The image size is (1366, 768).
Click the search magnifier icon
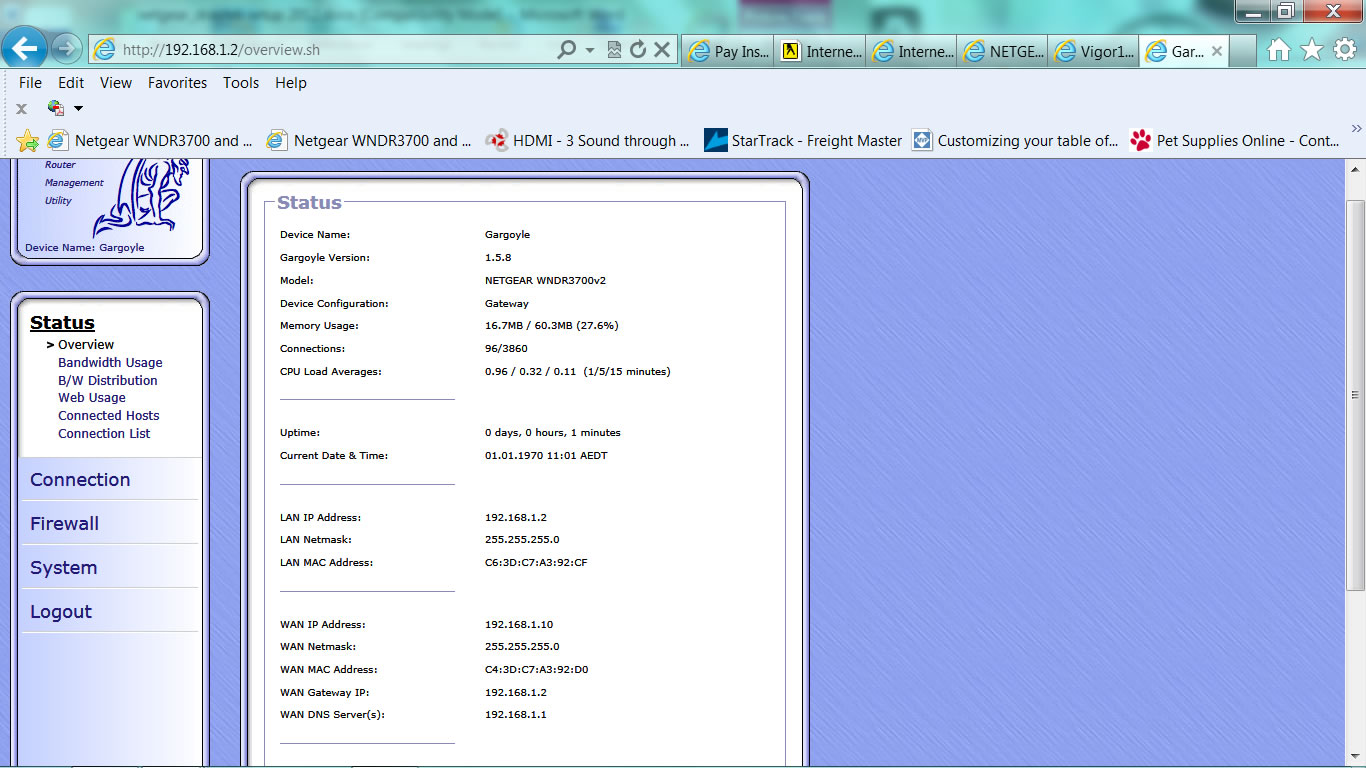point(566,48)
